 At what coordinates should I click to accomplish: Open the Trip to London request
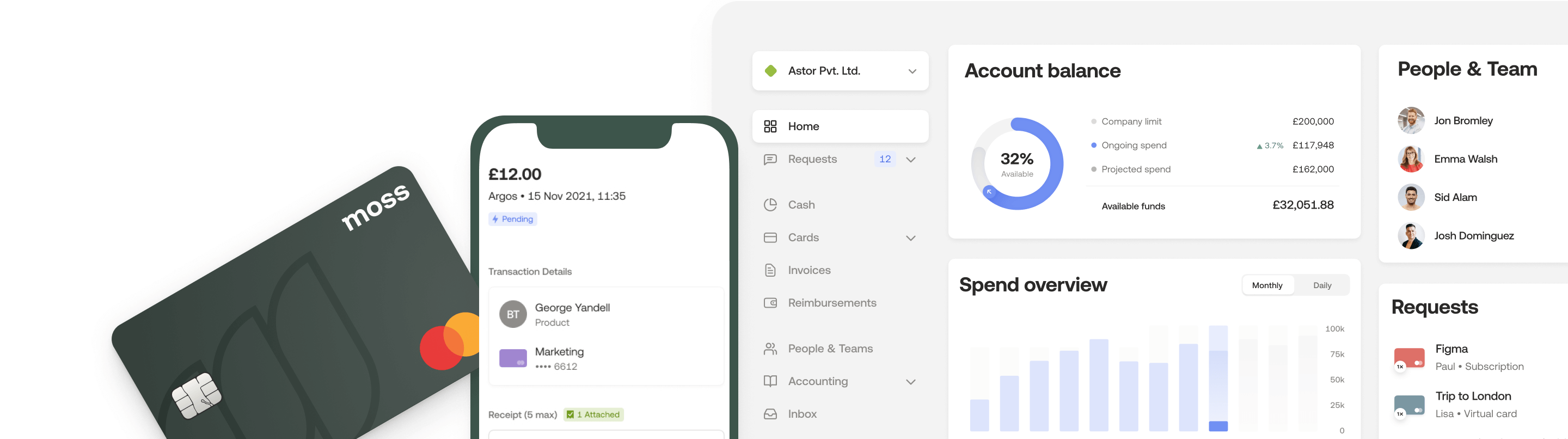coord(1479,405)
